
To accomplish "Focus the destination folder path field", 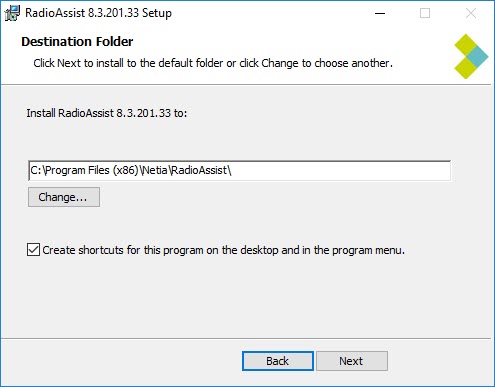I will click(239, 171).
